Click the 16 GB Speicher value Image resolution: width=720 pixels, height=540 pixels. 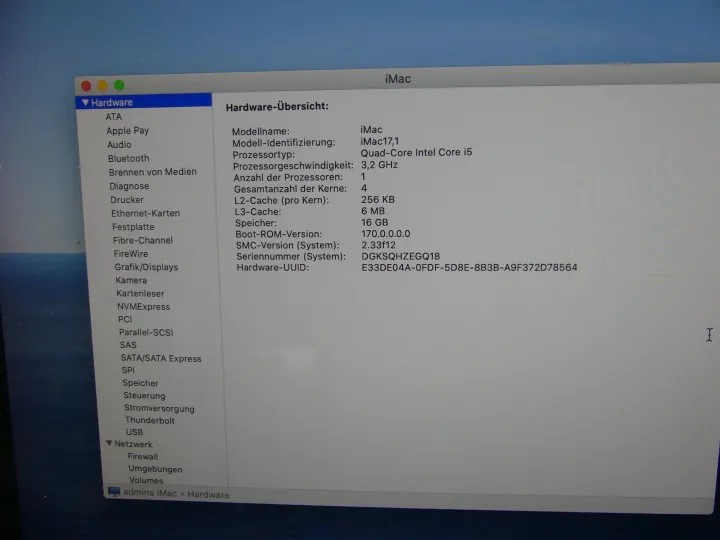(375, 223)
